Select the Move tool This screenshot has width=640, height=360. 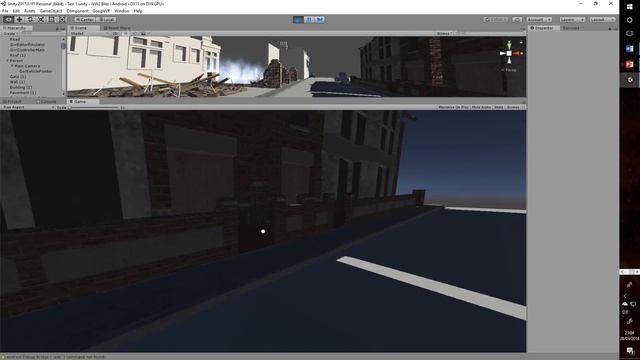19,19
